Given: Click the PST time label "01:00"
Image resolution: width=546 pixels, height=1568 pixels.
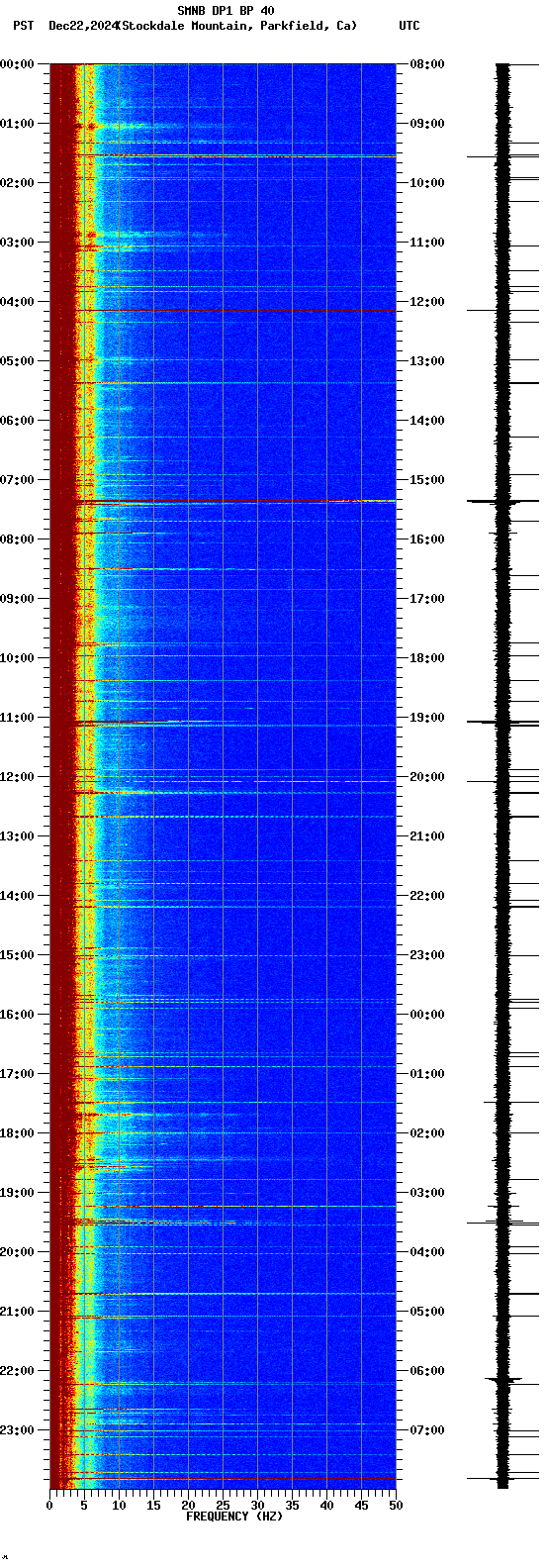Looking at the screenshot, I should click(x=17, y=124).
